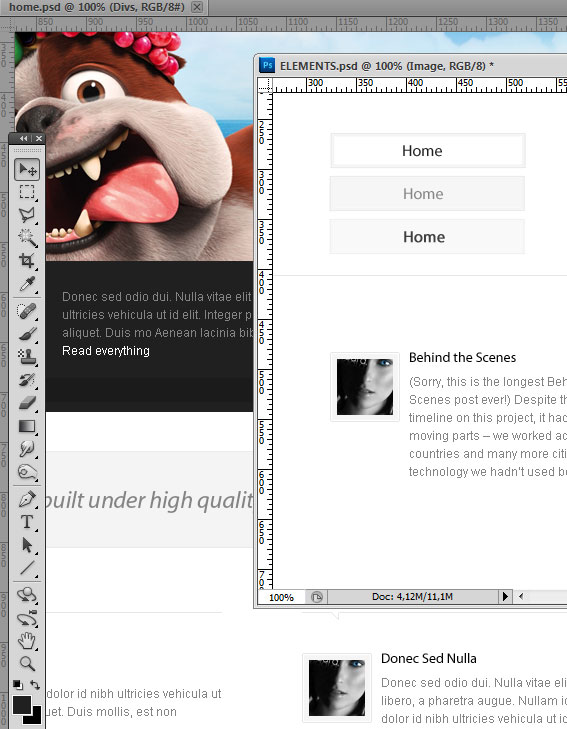Open status bar options arrow menu
This screenshot has width=567, height=729.
[505, 596]
